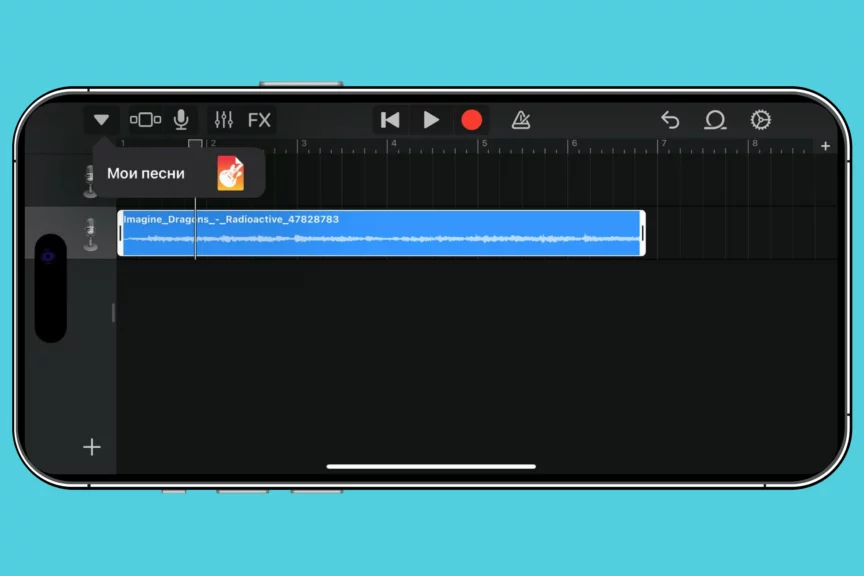Expand the track headers drag handle
Viewport: 864px width, 576px height.
(x=113, y=313)
